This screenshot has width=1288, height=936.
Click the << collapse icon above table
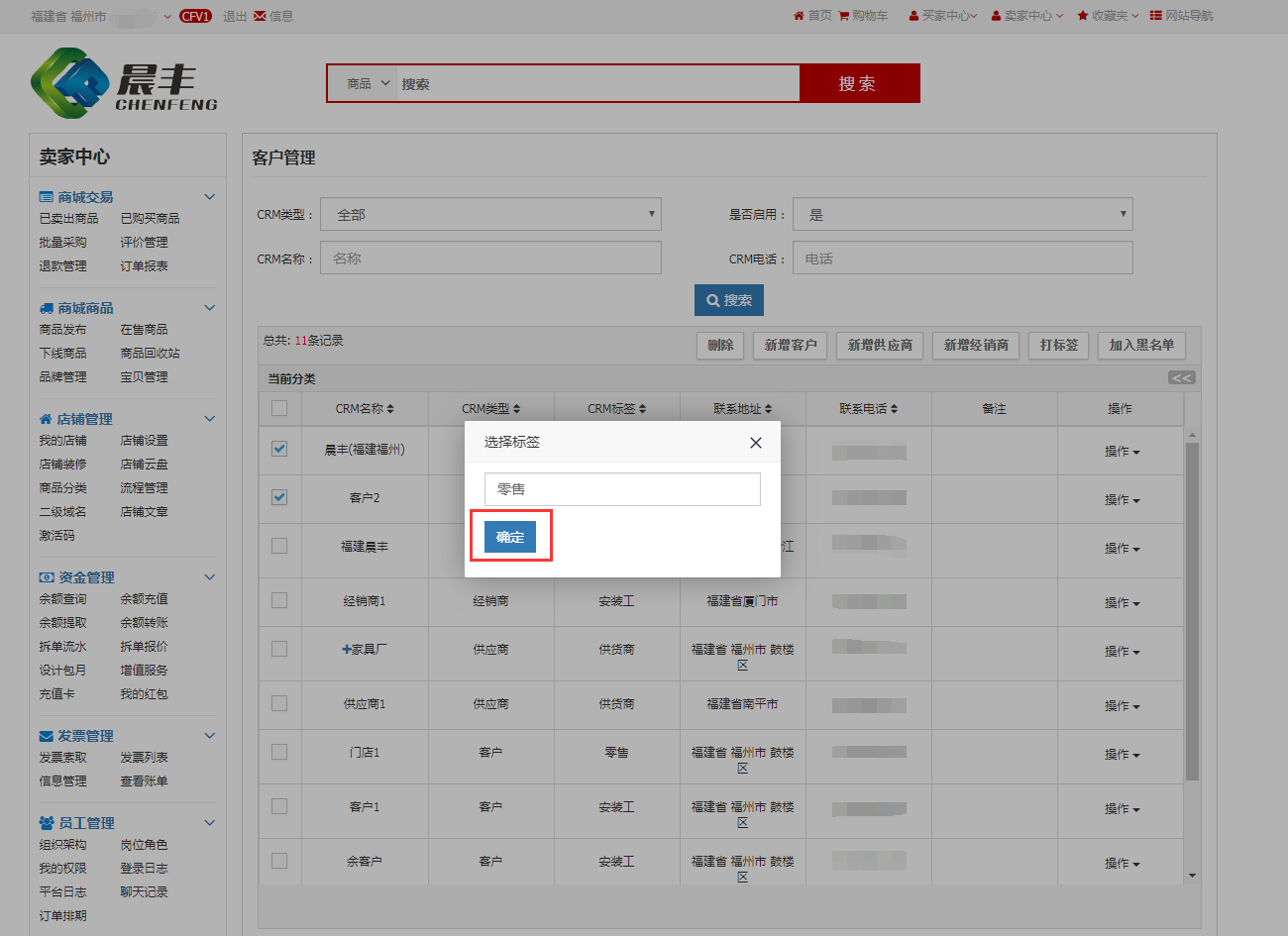pyautogui.click(x=1181, y=377)
